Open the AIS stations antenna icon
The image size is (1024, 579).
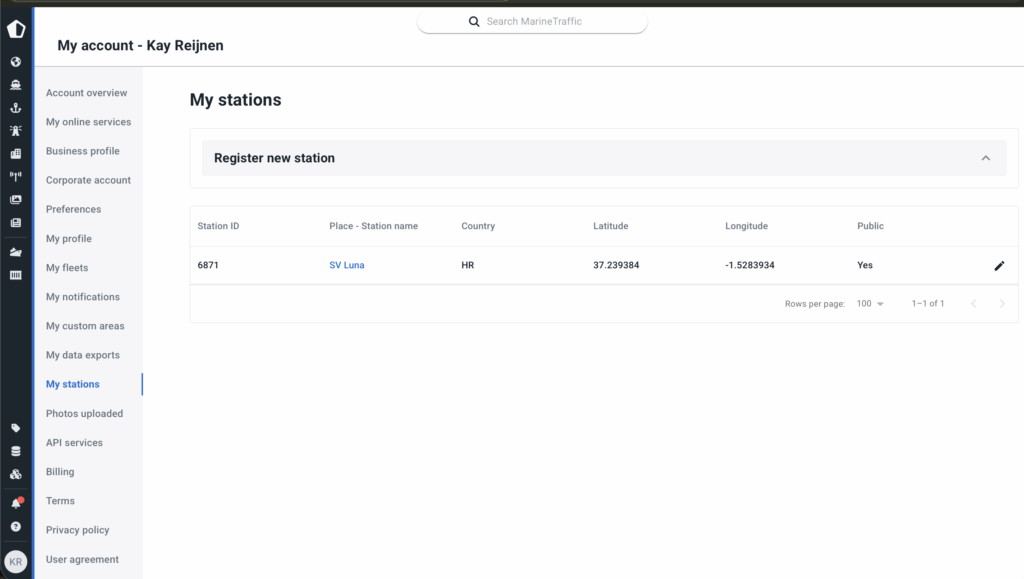15,176
